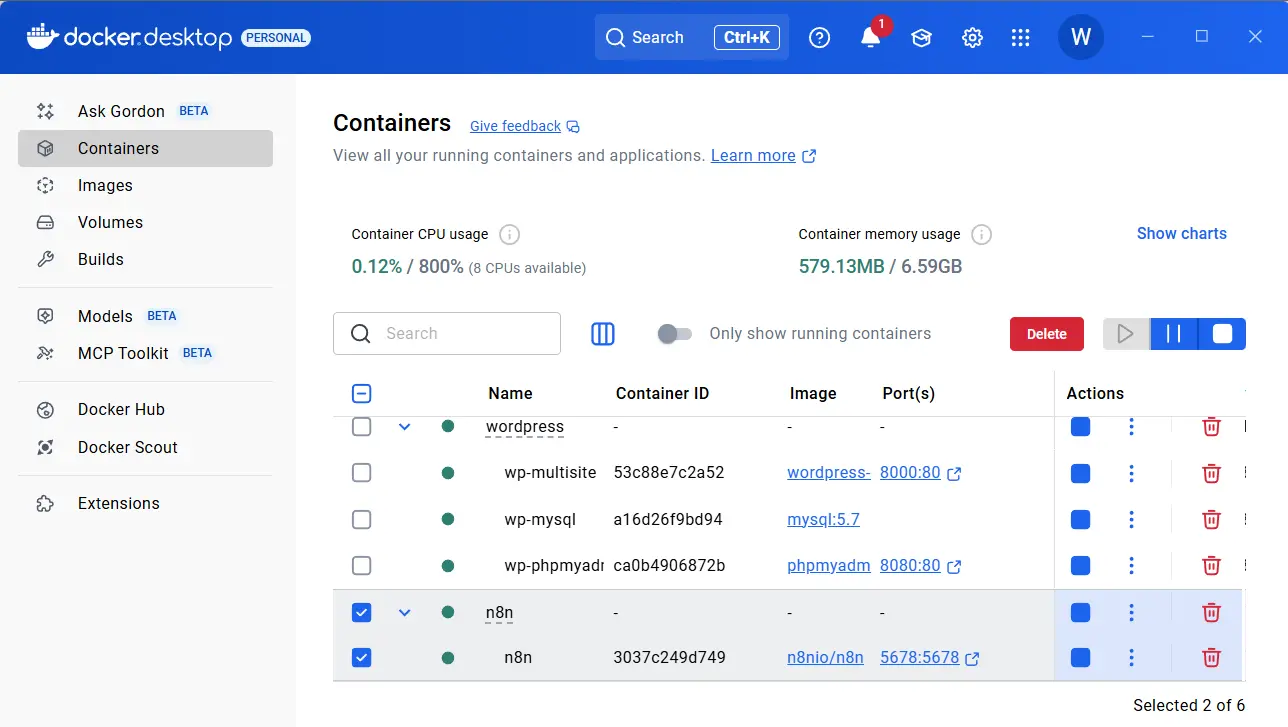
Task: Go to Builds in sidebar
Action: point(145,259)
